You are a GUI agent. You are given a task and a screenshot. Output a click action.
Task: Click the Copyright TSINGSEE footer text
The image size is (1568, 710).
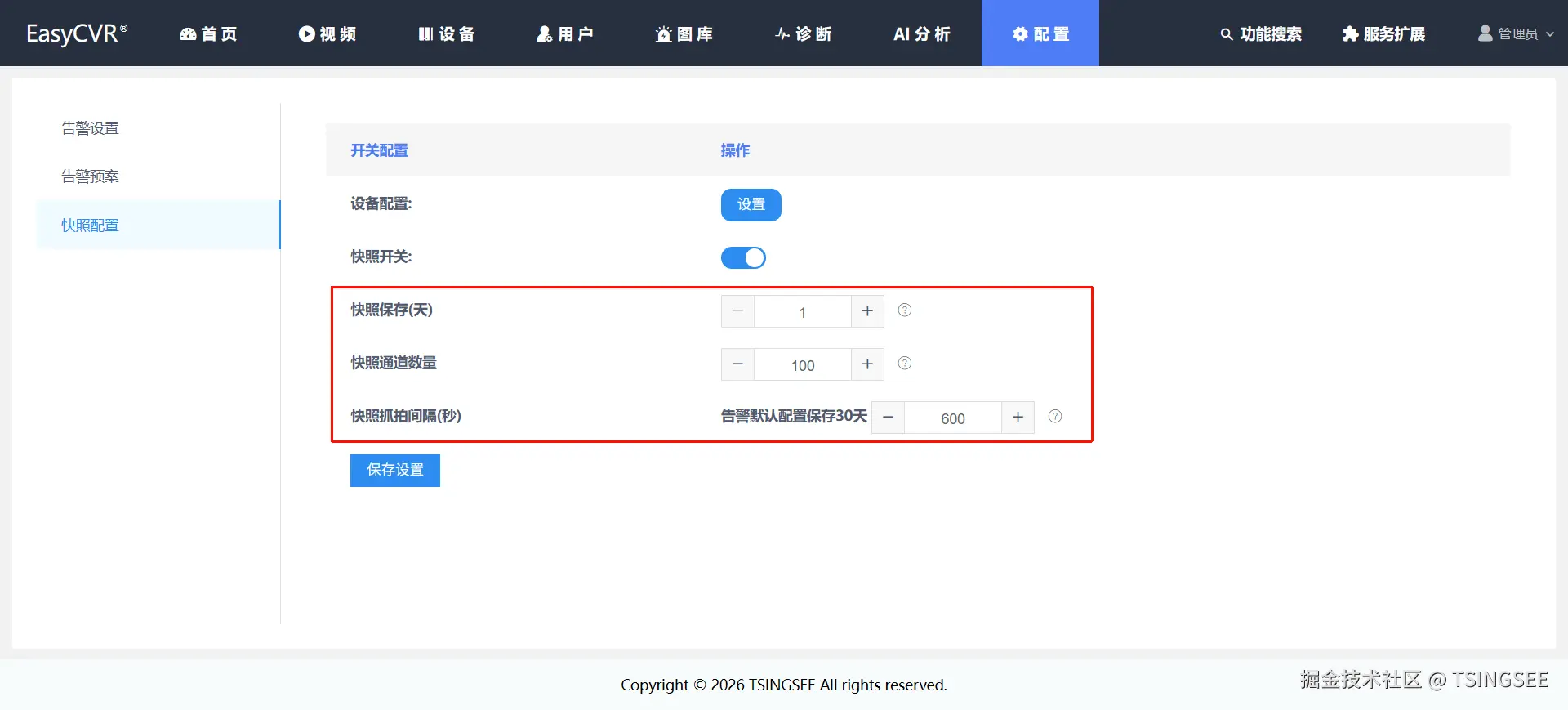(784, 685)
